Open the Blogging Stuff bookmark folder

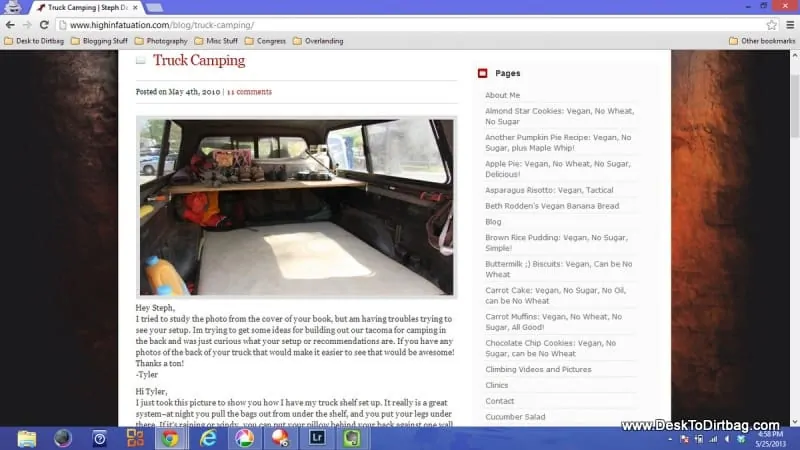99,41
